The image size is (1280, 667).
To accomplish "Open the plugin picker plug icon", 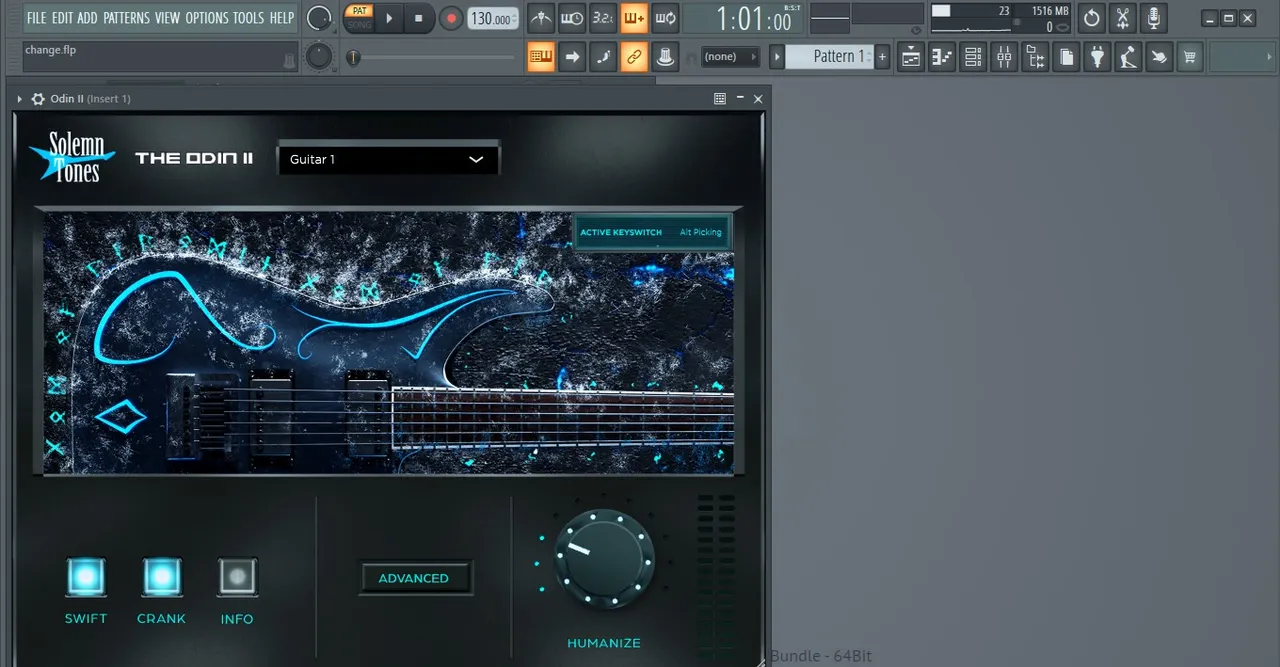I will [x=1097, y=57].
